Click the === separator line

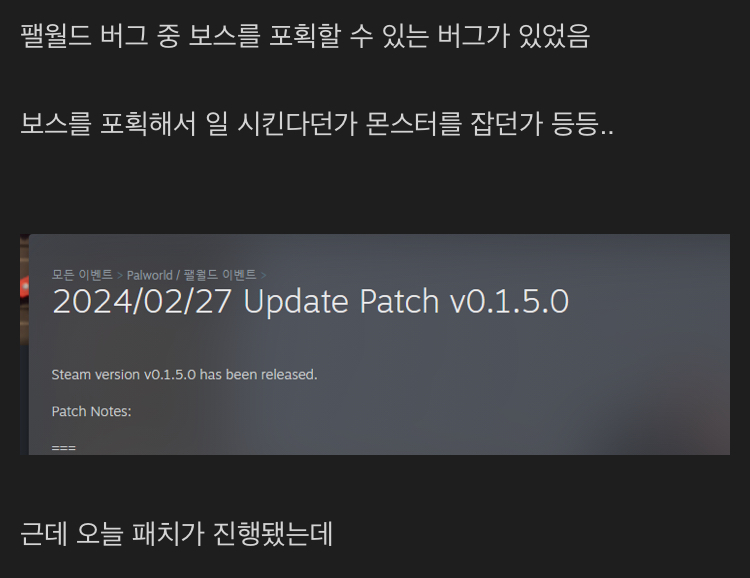click(x=64, y=448)
